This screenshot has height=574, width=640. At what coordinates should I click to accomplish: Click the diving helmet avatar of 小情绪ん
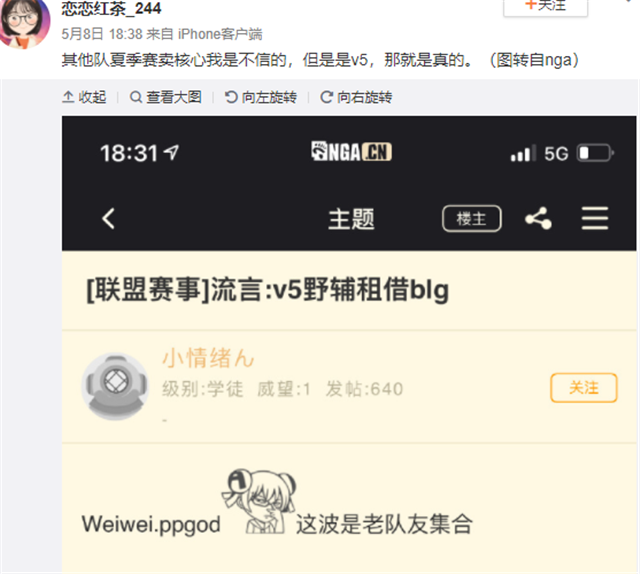click(x=116, y=386)
